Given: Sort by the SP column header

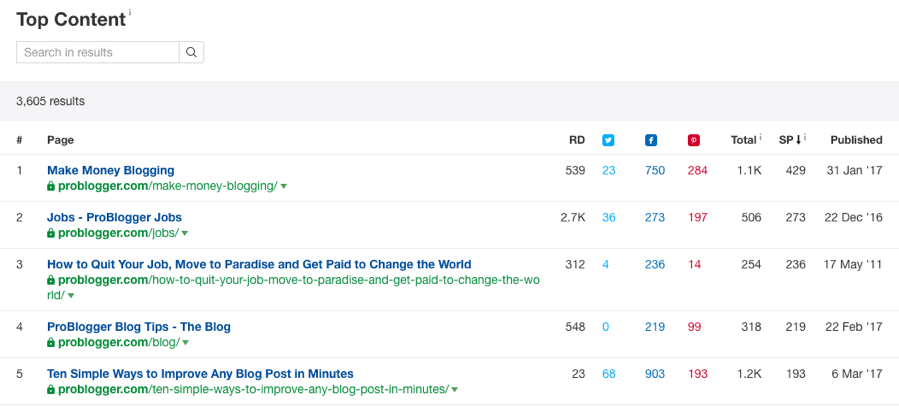Looking at the screenshot, I should point(789,140).
